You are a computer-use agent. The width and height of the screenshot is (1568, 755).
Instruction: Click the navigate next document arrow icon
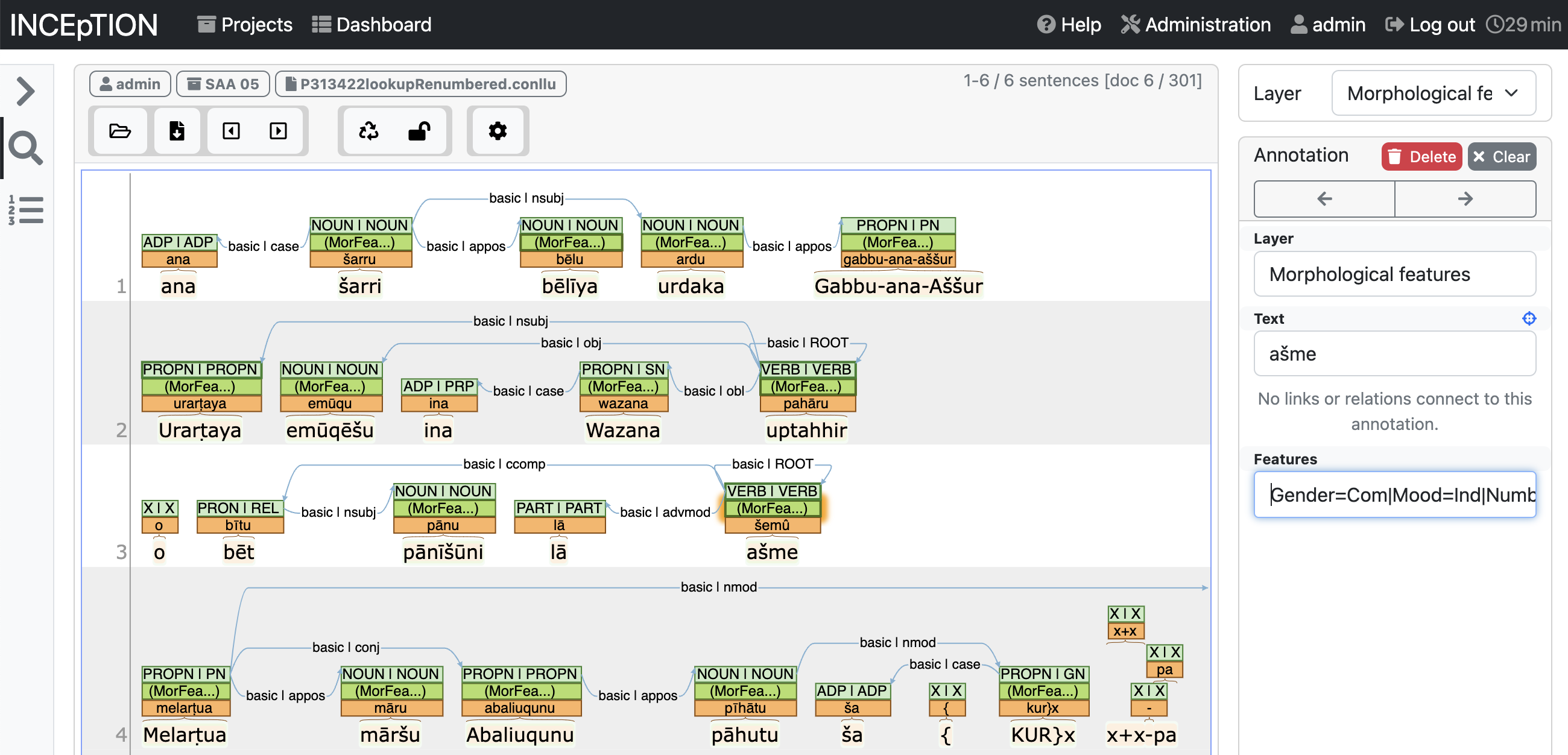(279, 130)
